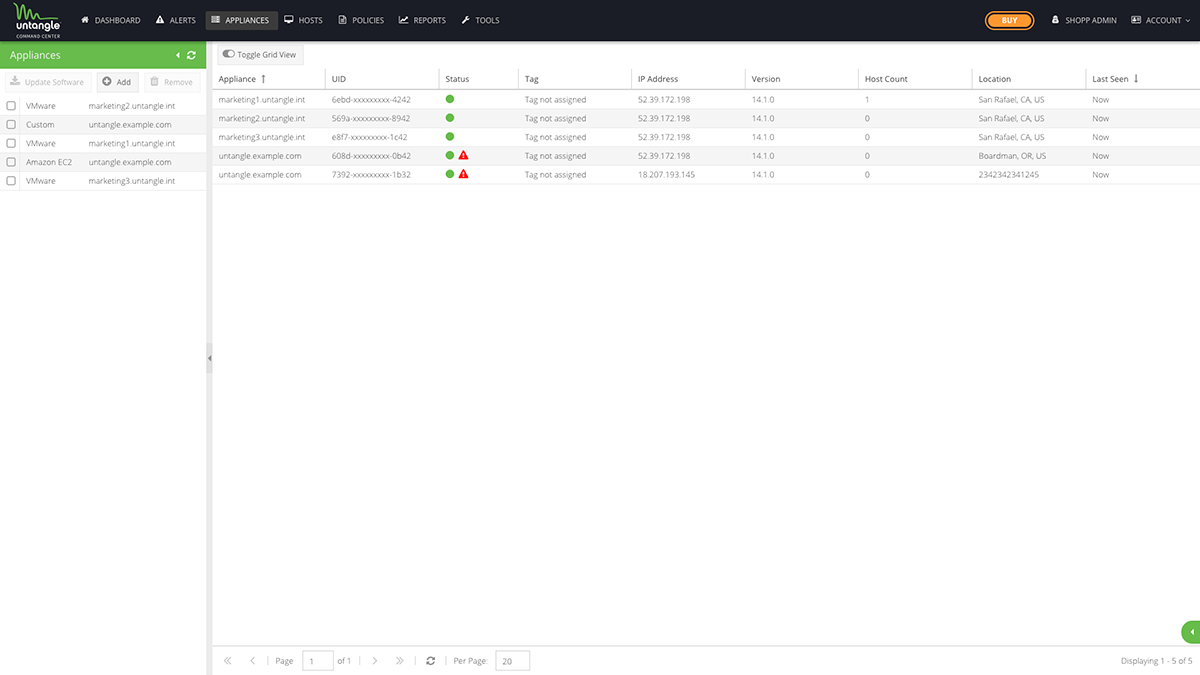This screenshot has height=675, width=1200.
Task: Click the green status dot for UID 608d-xxxxxxxxx-0b42
Action: 450,155
